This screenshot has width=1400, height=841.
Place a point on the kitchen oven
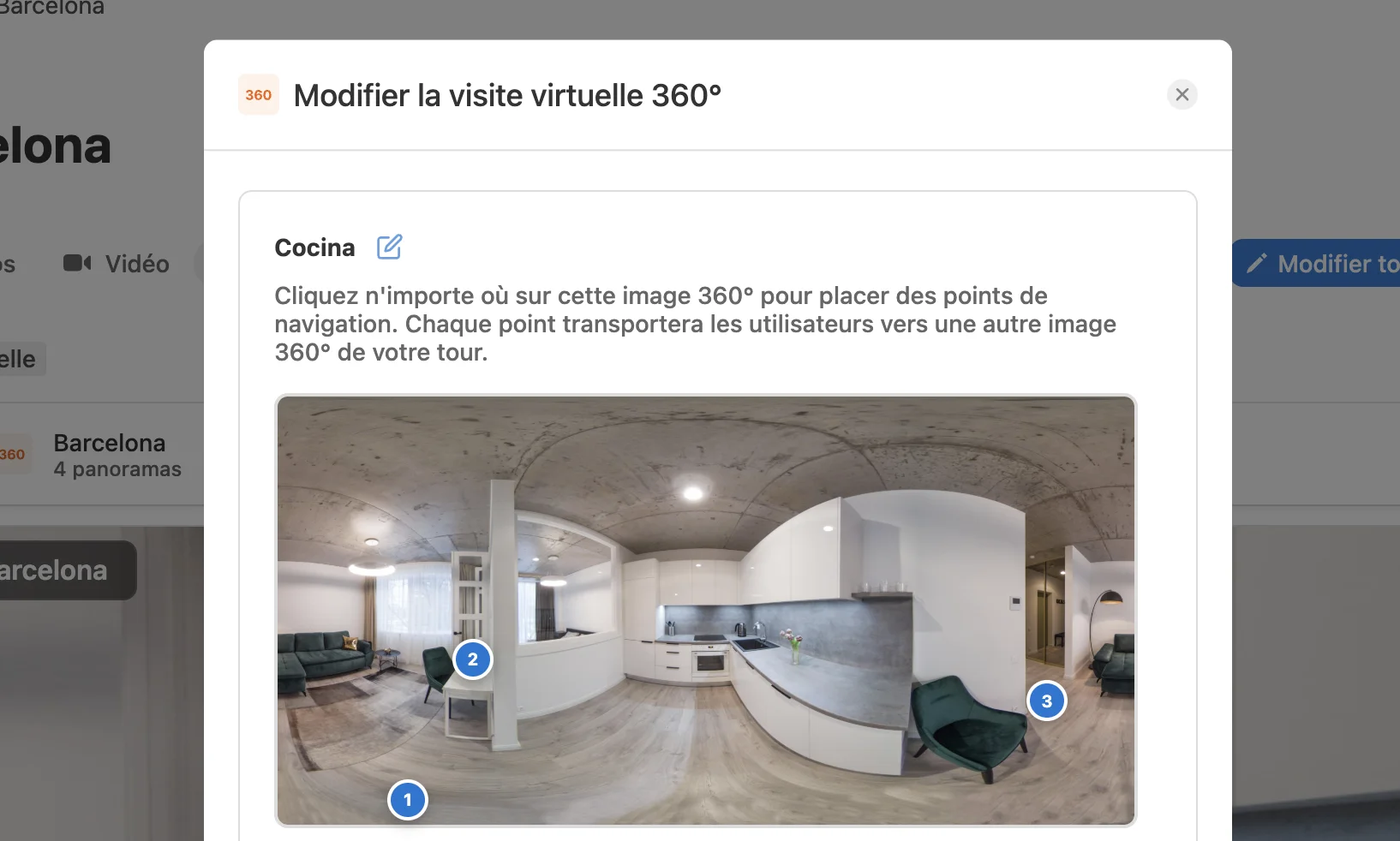pos(709,663)
